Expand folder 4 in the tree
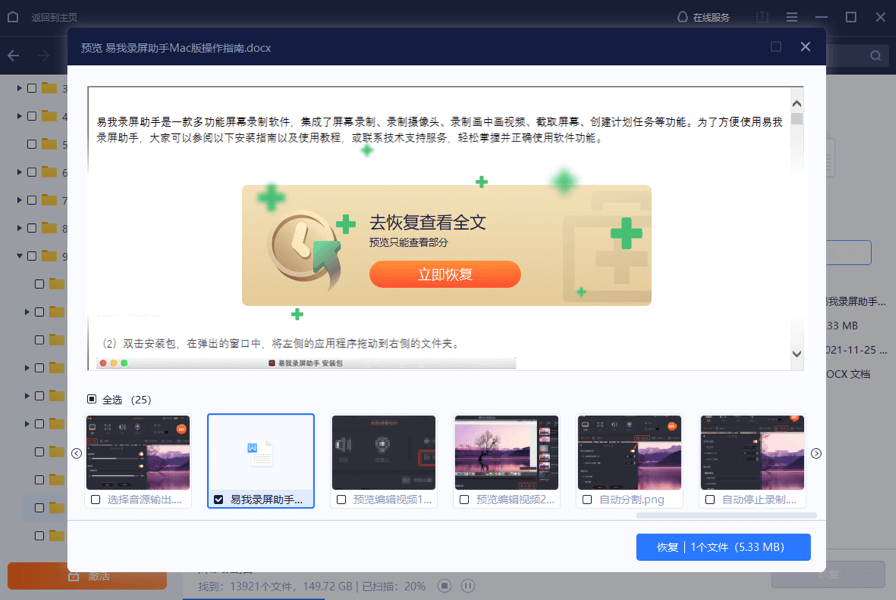896x600 pixels. coord(19,116)
